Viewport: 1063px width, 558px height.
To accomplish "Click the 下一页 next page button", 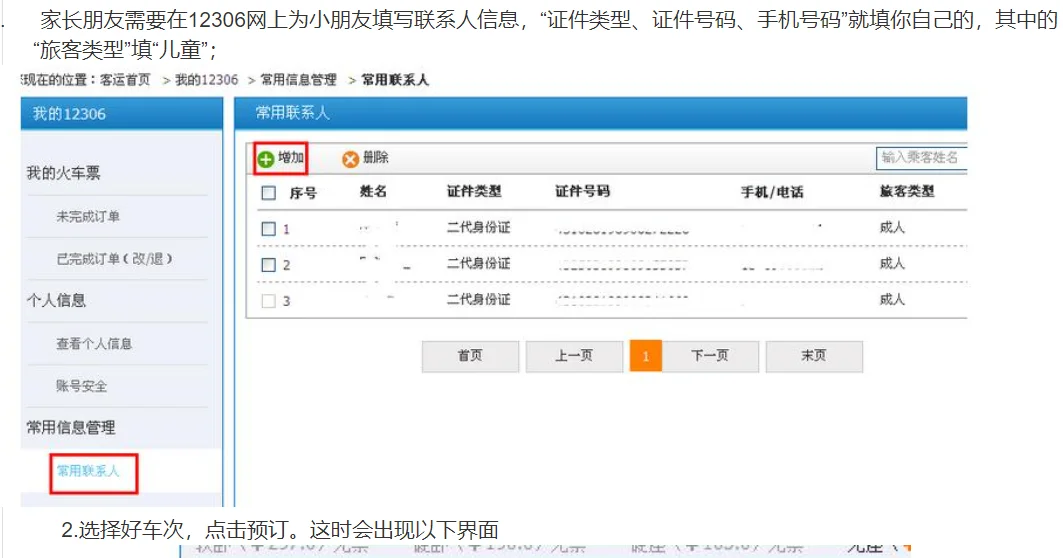I will (x=710, y=356).
